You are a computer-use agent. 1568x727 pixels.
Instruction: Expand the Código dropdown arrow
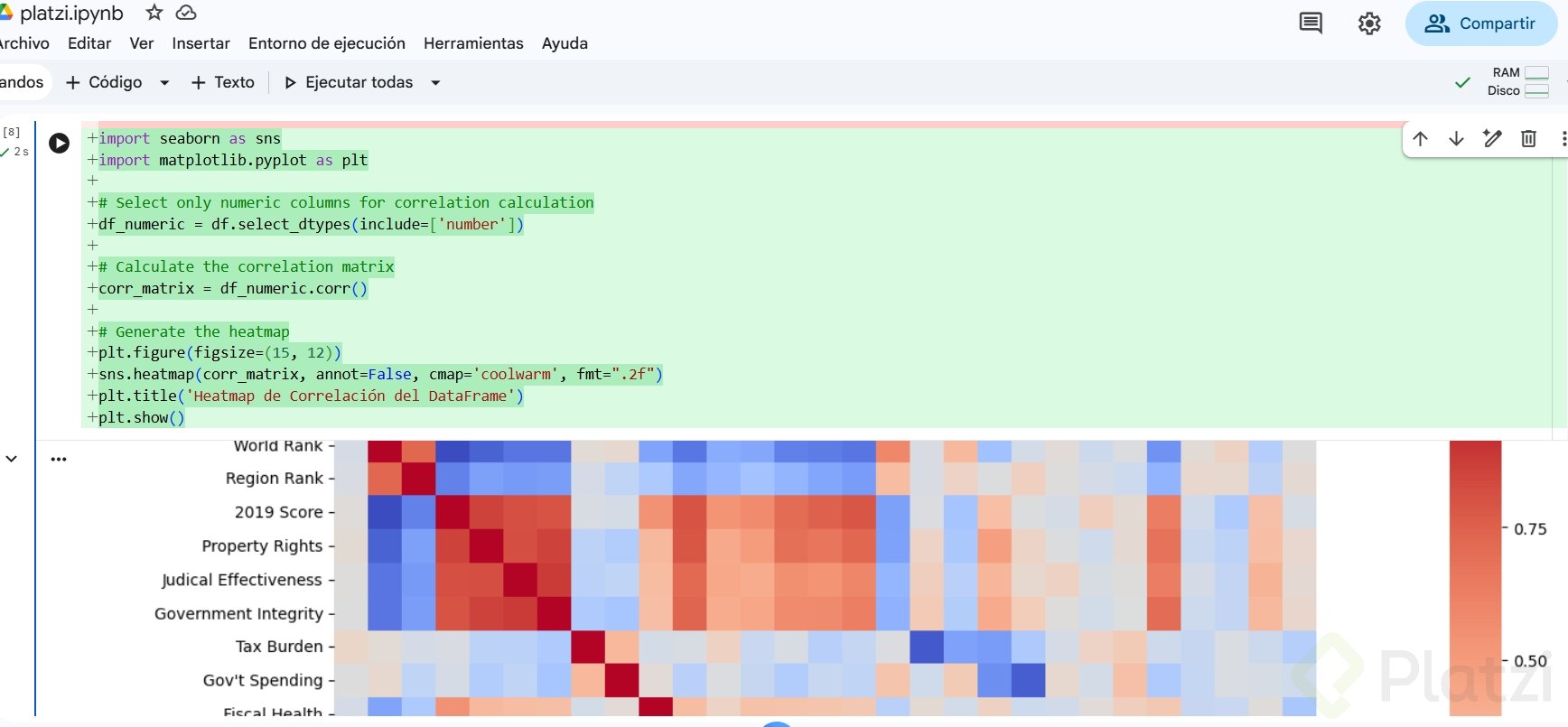(164, 82)
